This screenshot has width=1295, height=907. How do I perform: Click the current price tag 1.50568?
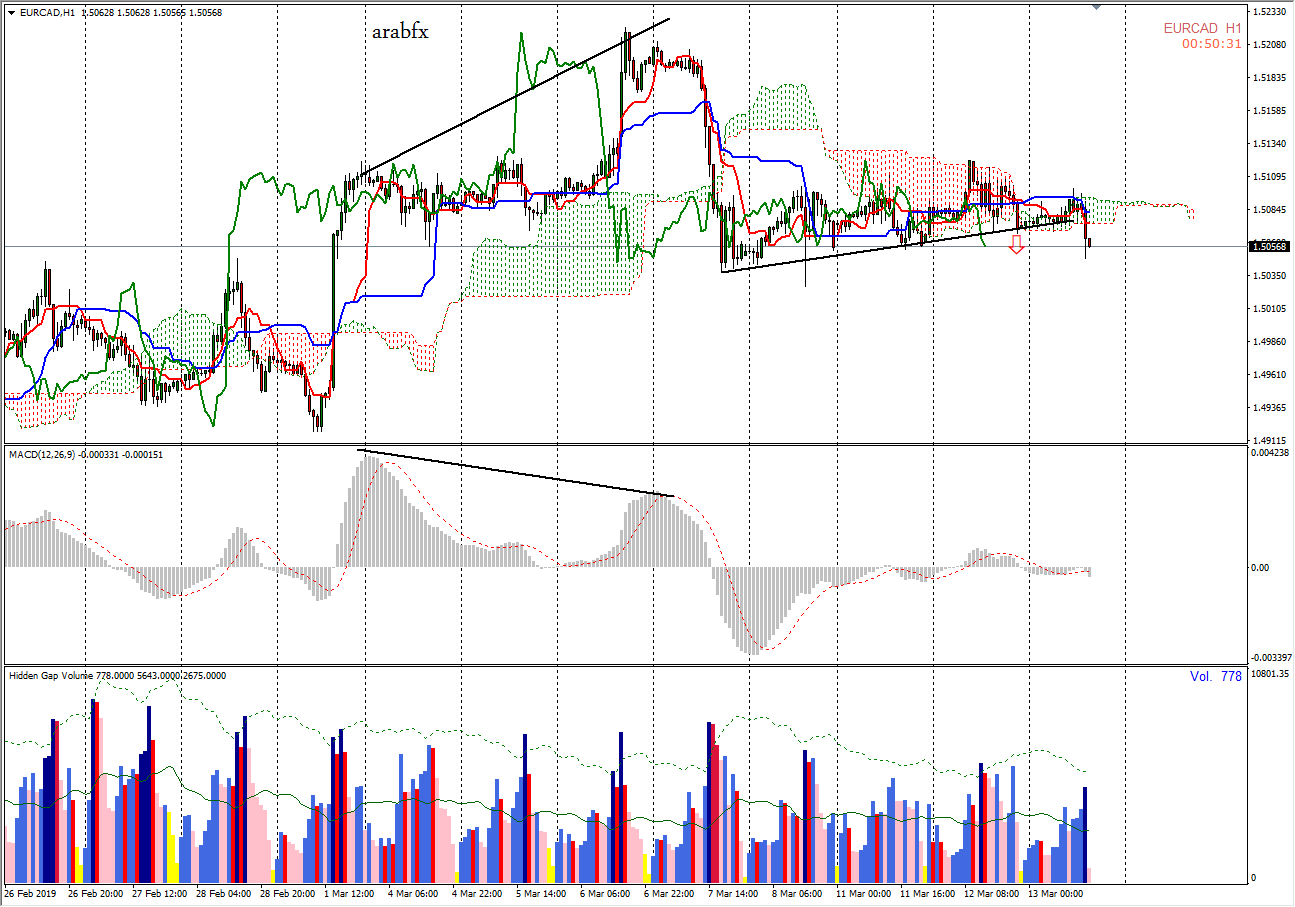point(1270,246)
